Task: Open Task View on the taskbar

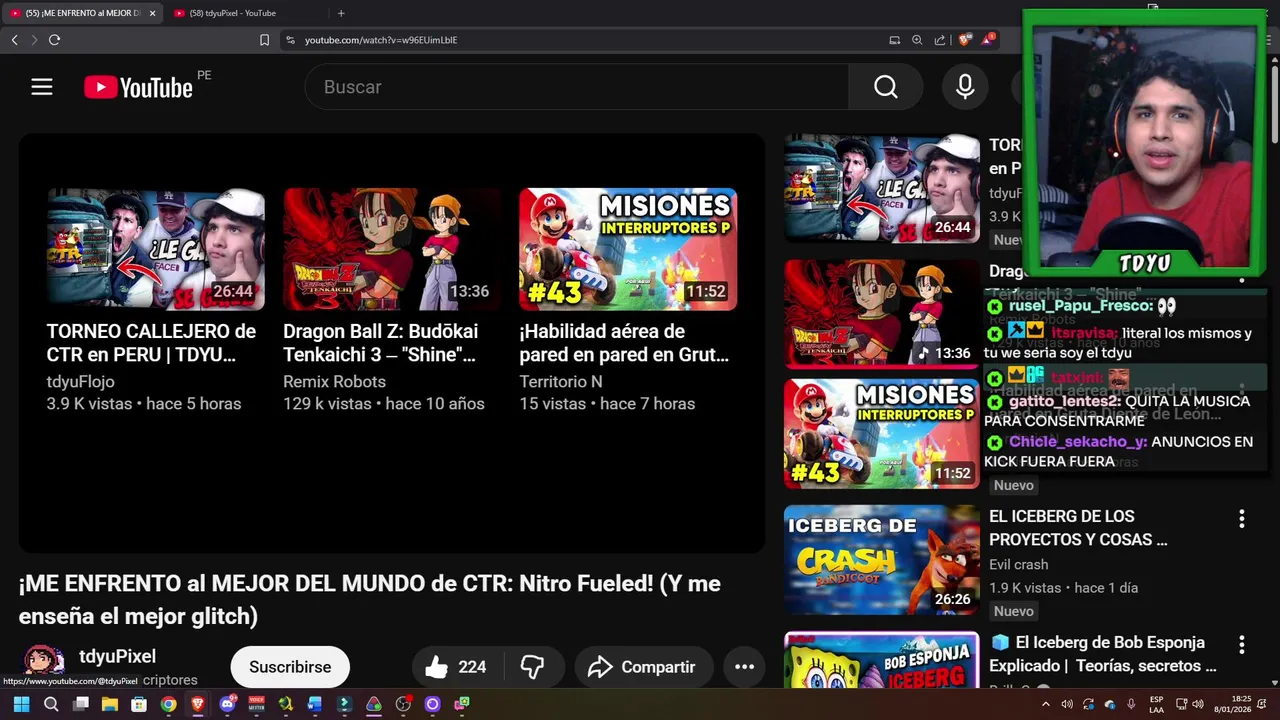Action: (81, 704)
